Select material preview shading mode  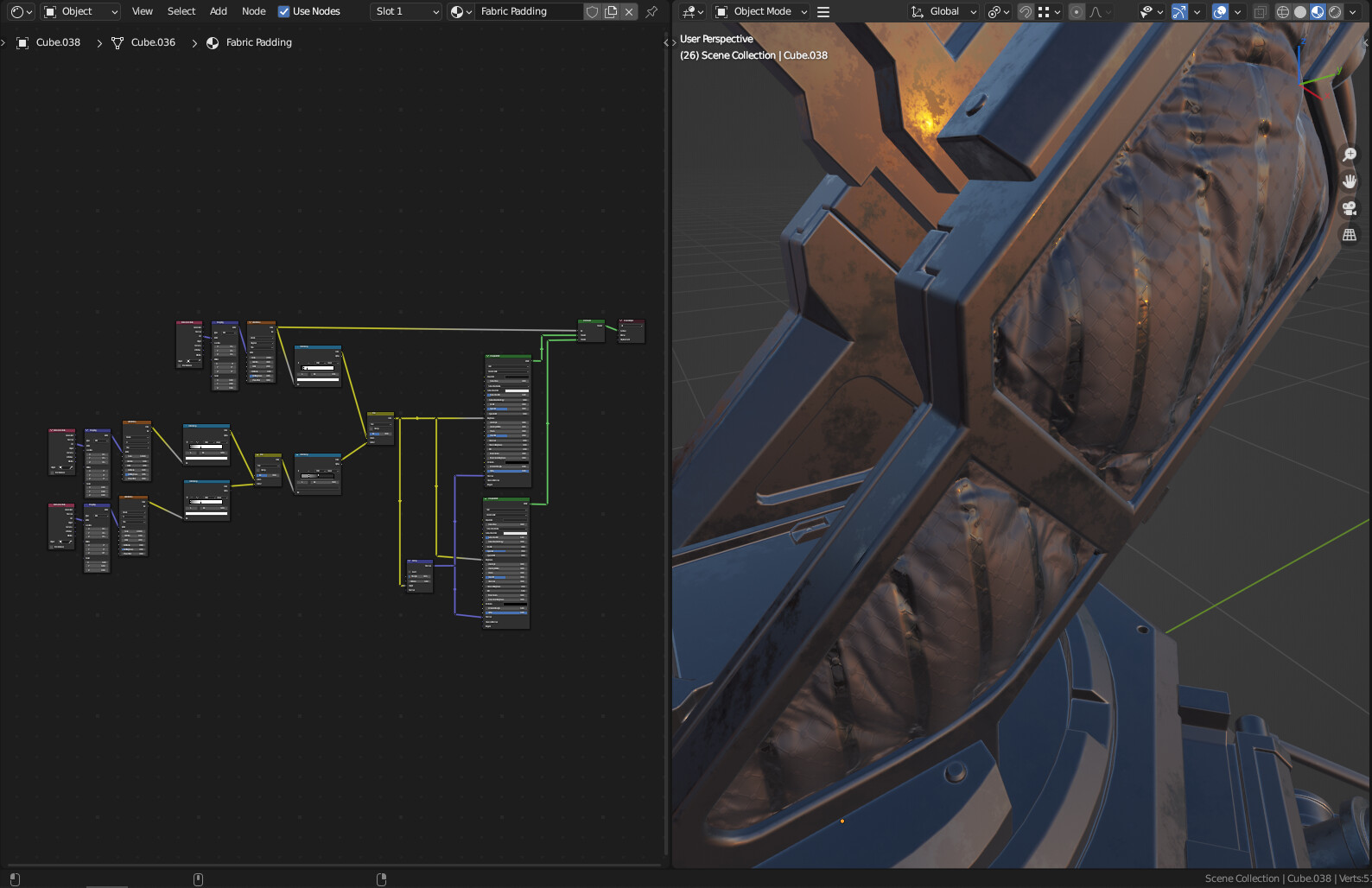pos(1318,11)
